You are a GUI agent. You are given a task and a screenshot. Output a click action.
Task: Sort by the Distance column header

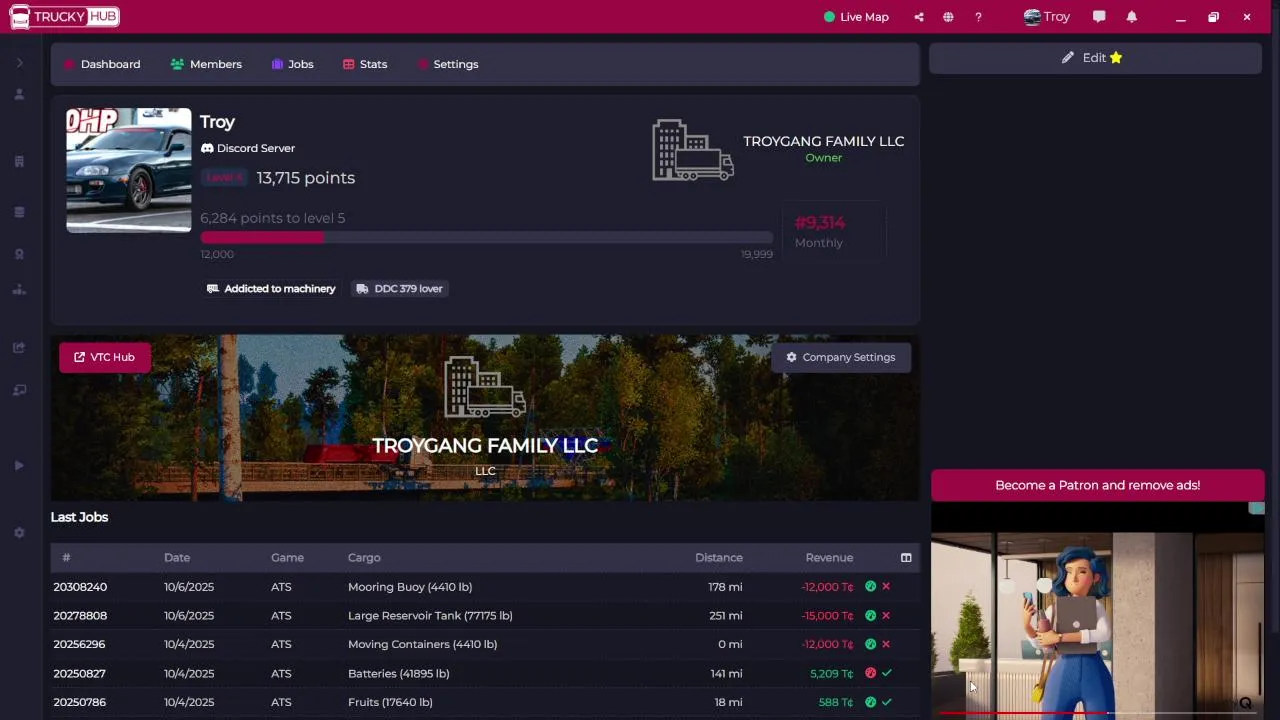coord(719,558)
